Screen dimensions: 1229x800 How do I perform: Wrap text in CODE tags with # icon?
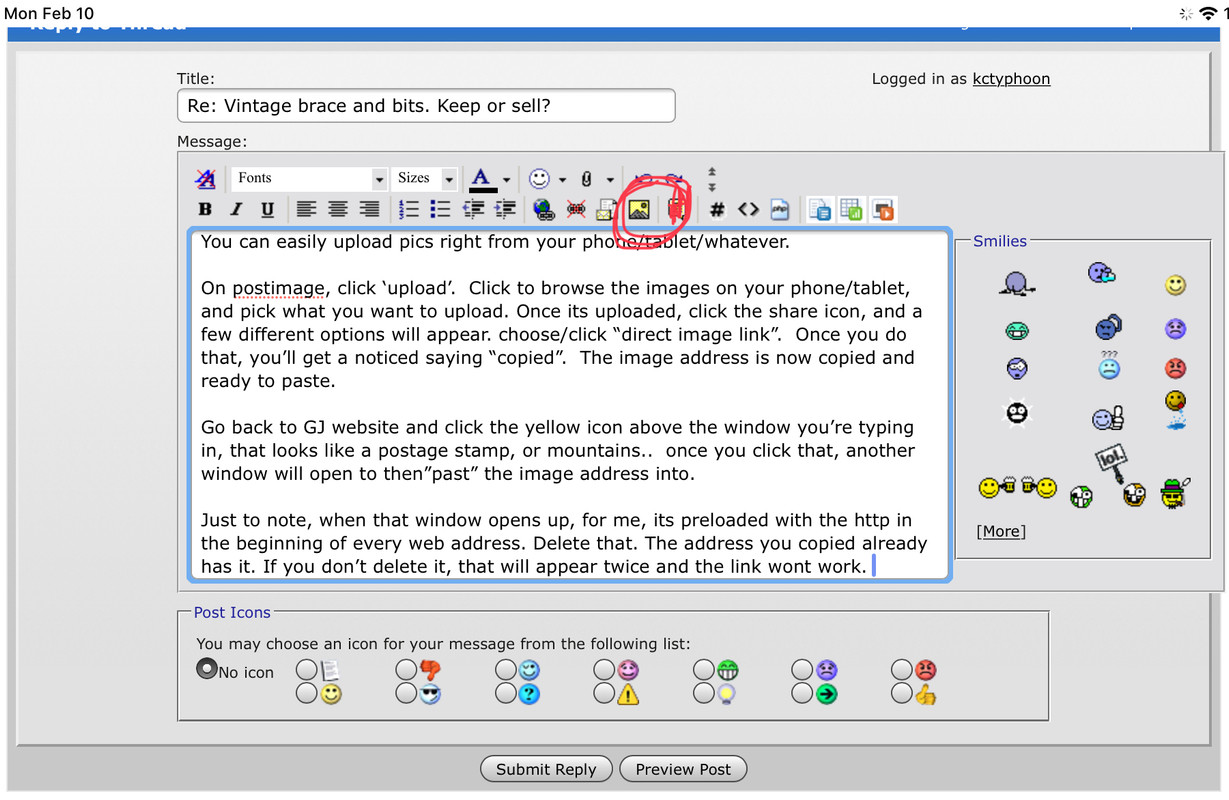coord(717,209)
